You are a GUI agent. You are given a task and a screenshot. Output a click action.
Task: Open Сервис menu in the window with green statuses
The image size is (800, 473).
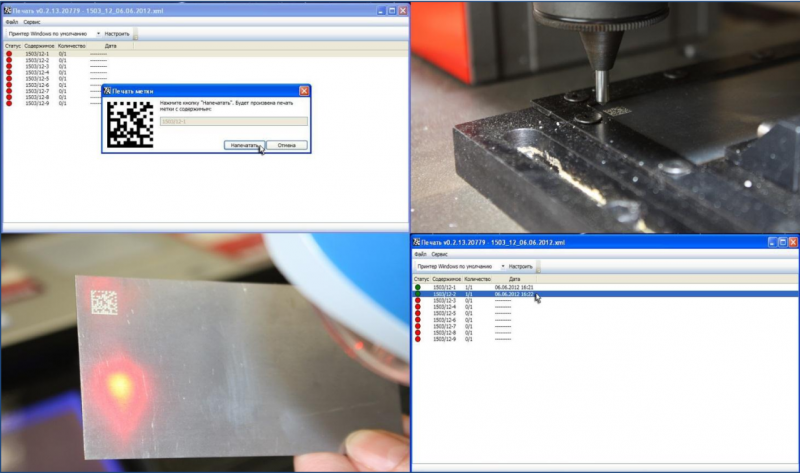coord(440,255)
